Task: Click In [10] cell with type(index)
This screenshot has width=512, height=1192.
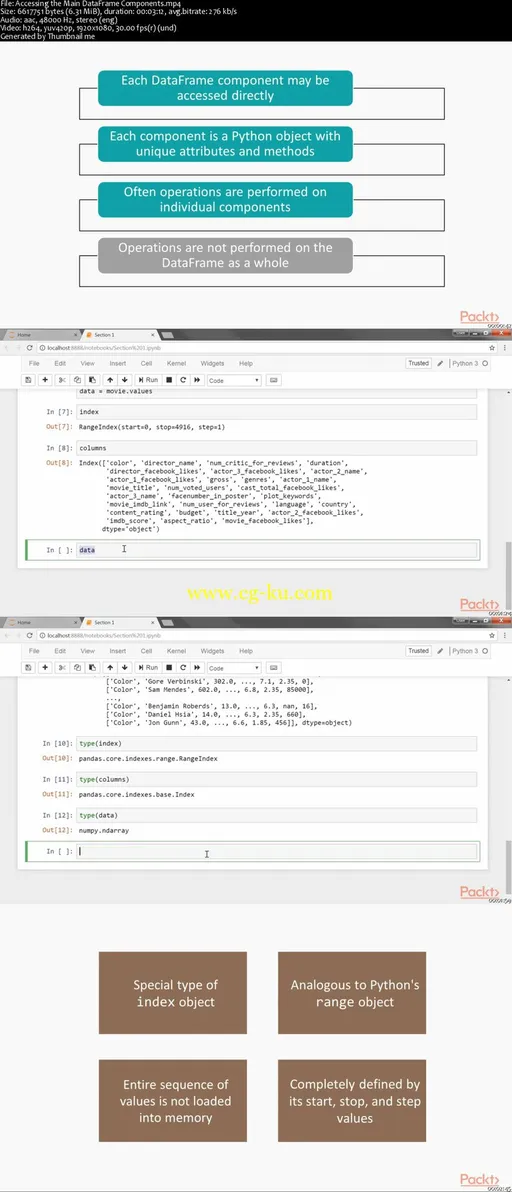Action: pos(277,743)
